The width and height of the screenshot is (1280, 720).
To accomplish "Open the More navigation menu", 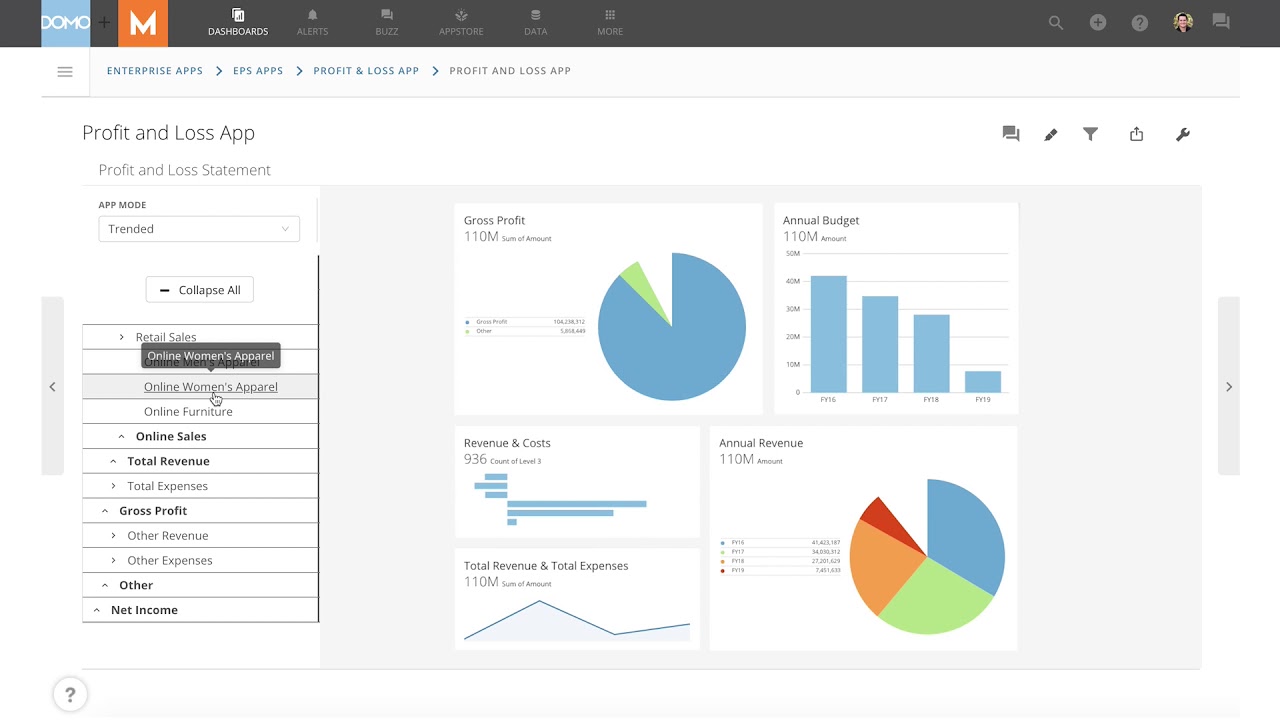I will [x=609, y=22].
